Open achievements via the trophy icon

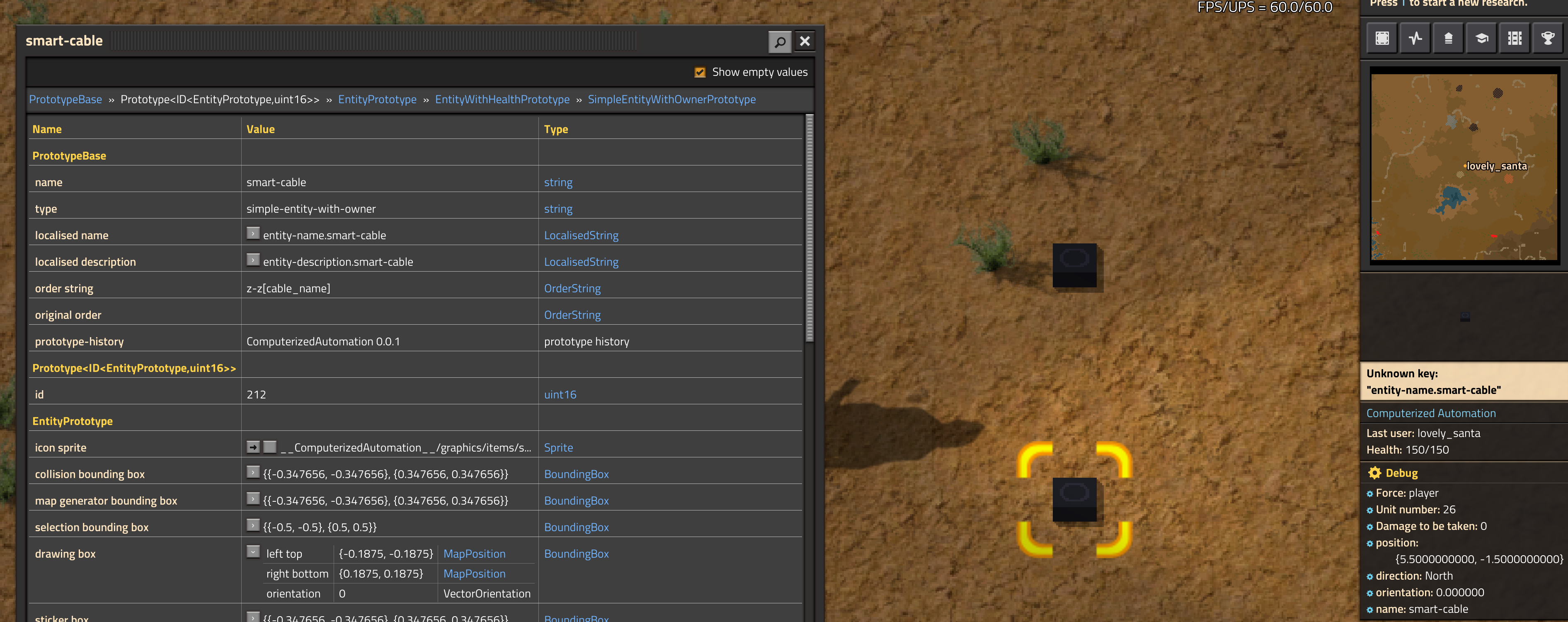coord(1548,39)
